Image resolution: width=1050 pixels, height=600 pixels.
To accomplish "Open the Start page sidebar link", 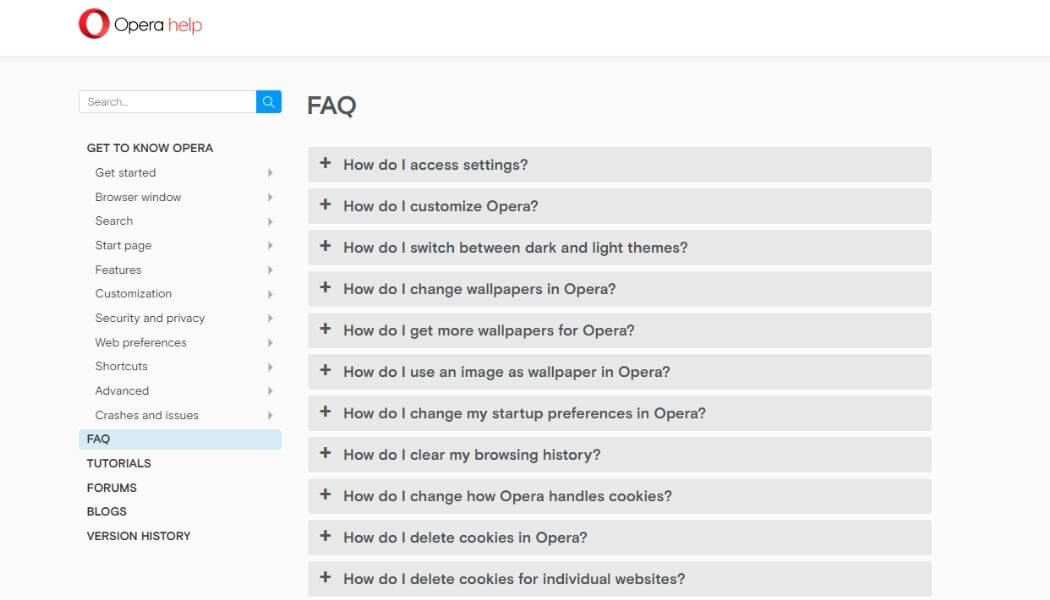I will (123, 246).
